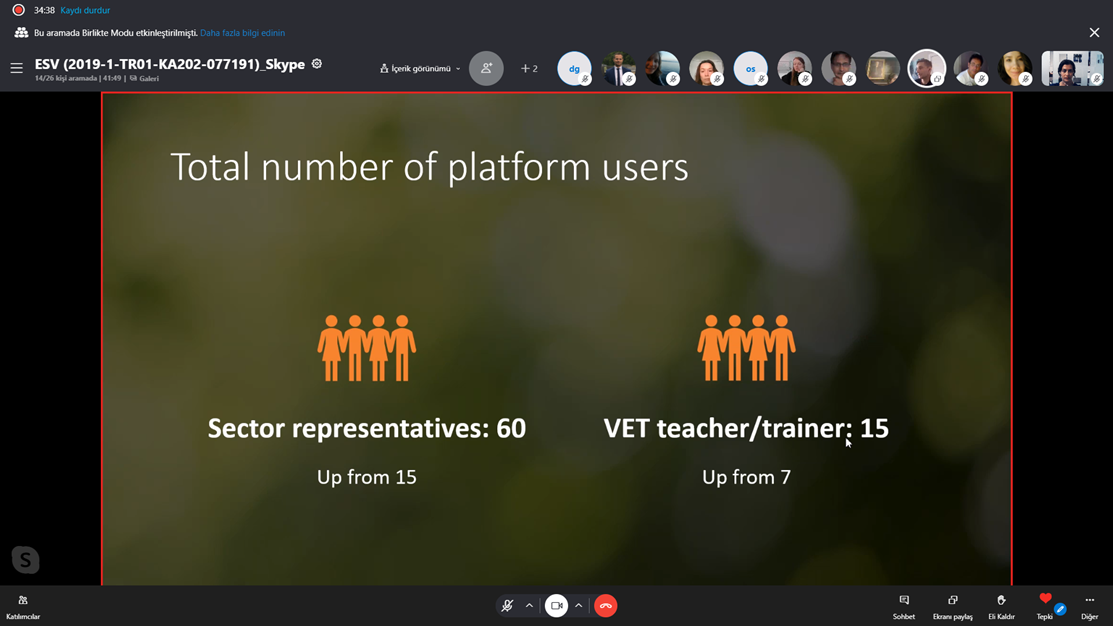Toggle the video camera button
Viewport: 1113px width, 626px height.
pyautogui.click(x=556, y=606)
